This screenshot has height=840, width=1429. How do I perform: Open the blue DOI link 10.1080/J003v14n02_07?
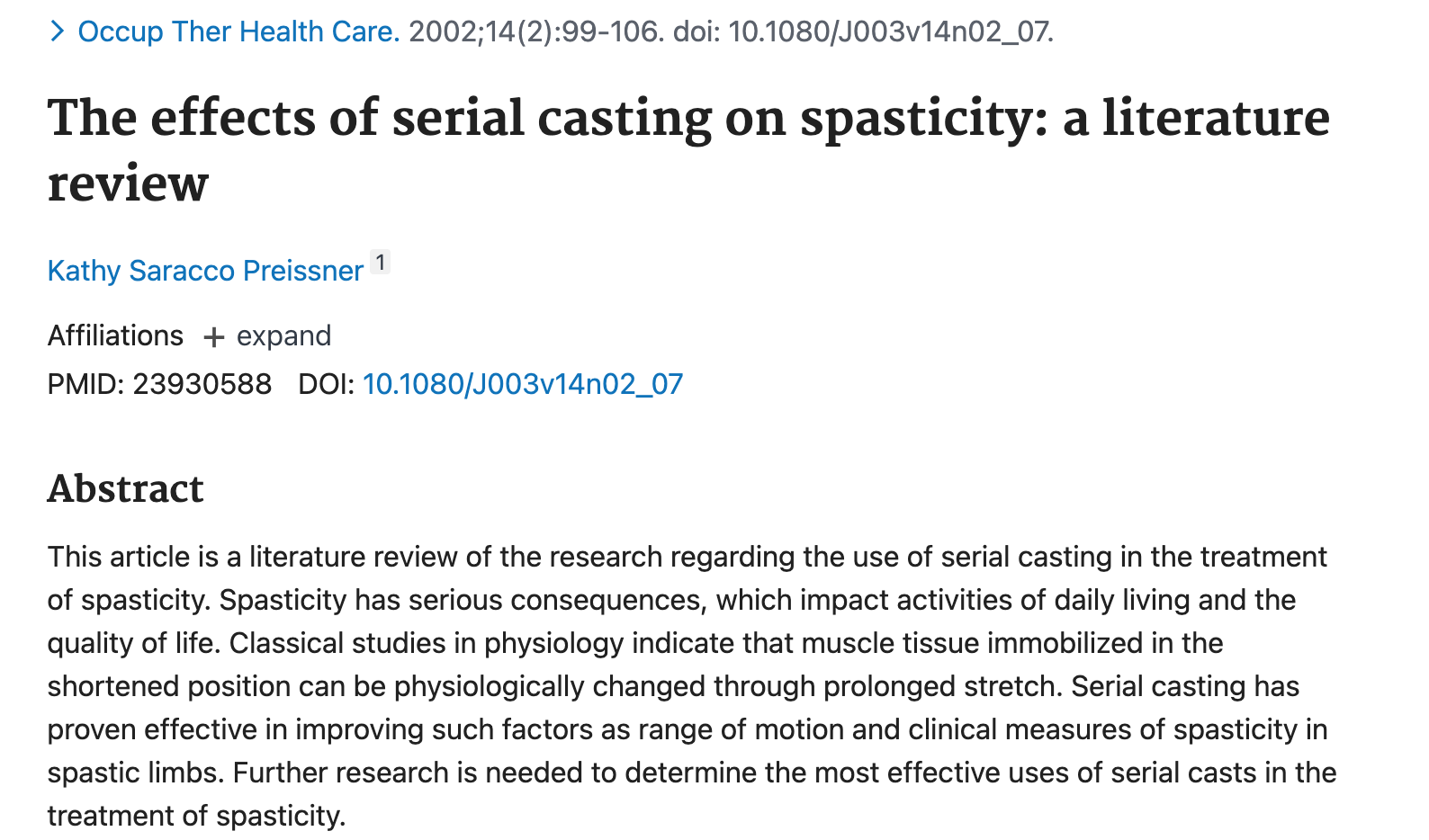click(x=522, y=384)
